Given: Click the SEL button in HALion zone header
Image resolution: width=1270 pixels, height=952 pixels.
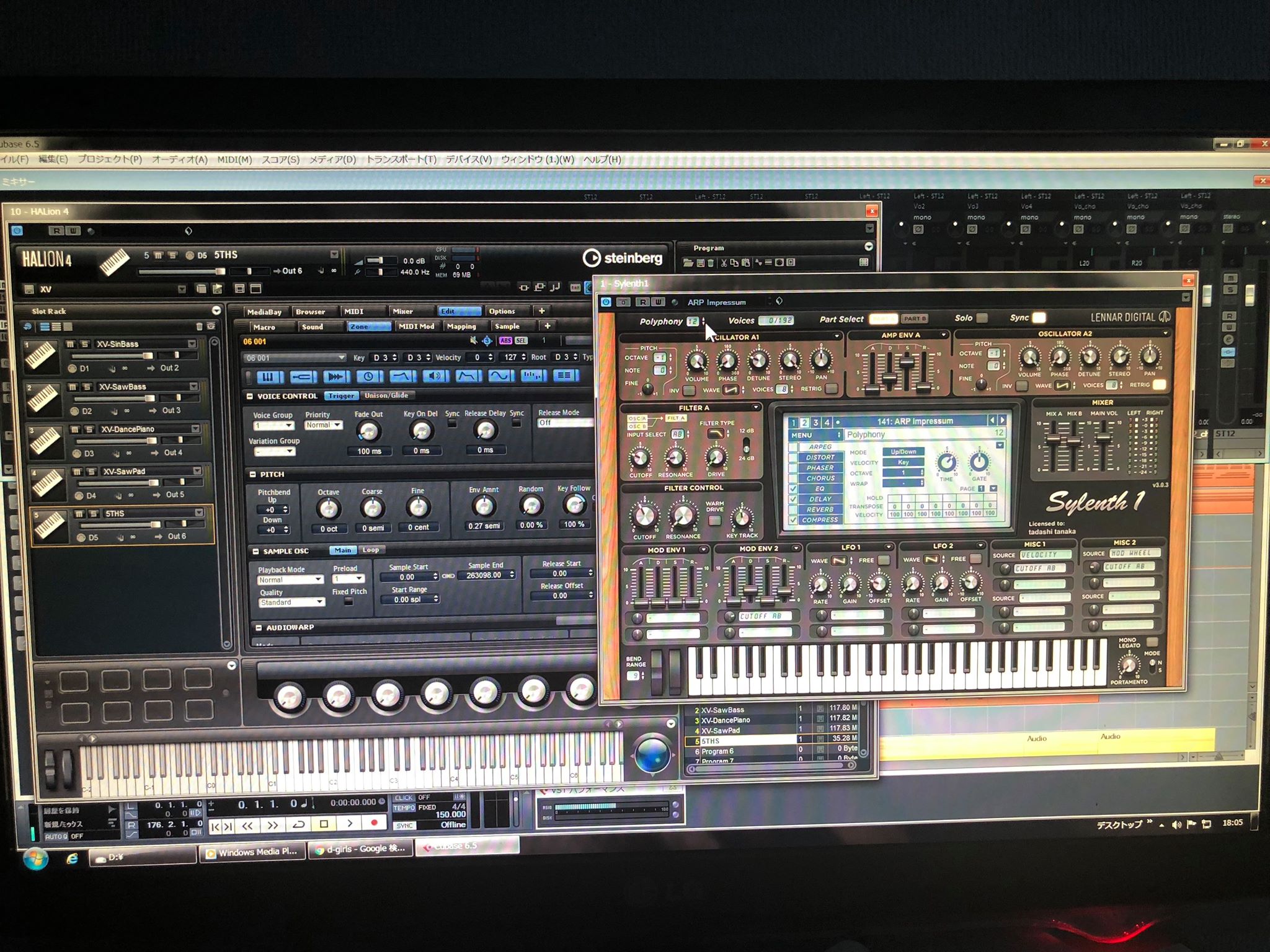Looking at the screenshot, I should tap(521, 341).
